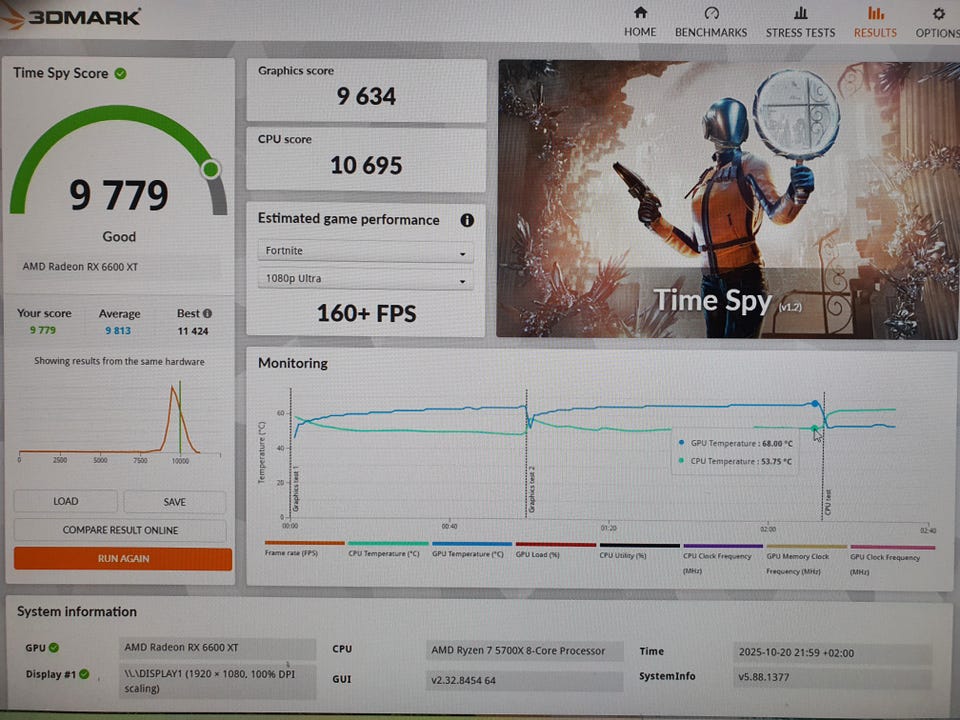Click the Options gear icon
Viewport: 960px width, 720px height.
click(939, 13)
